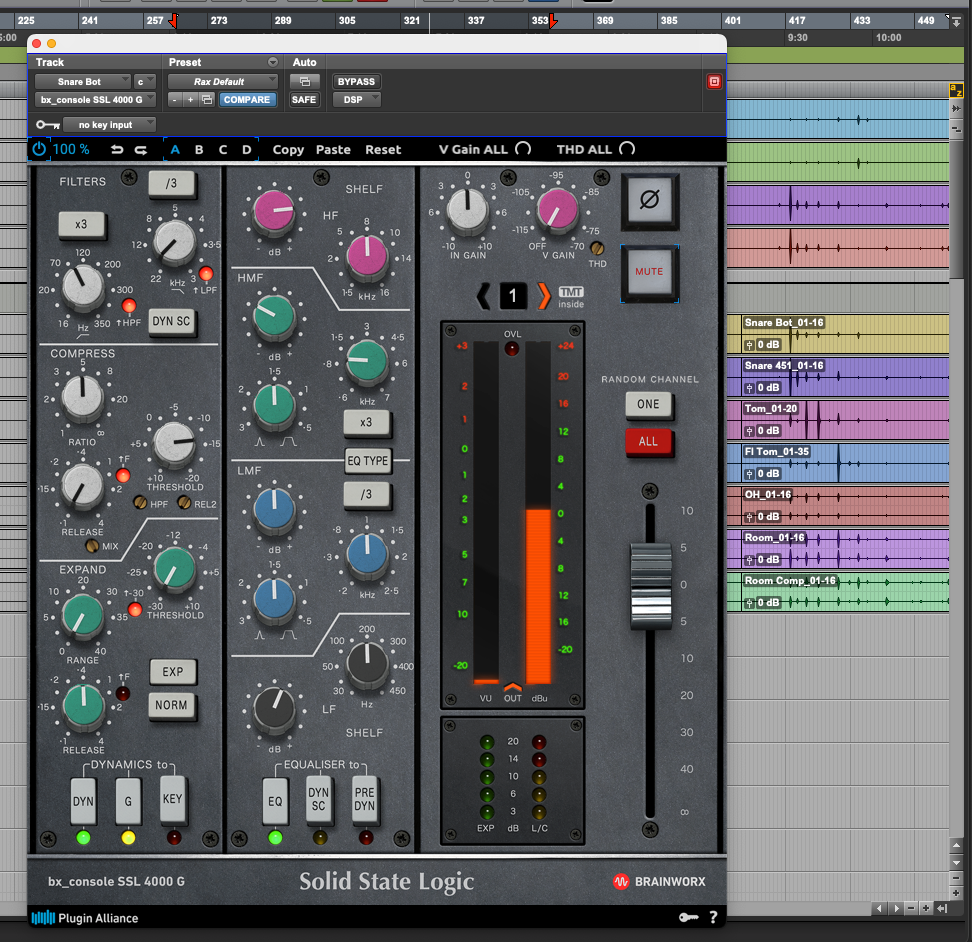
Task: Click the random channel ALL button
Action: pos(648,442)
